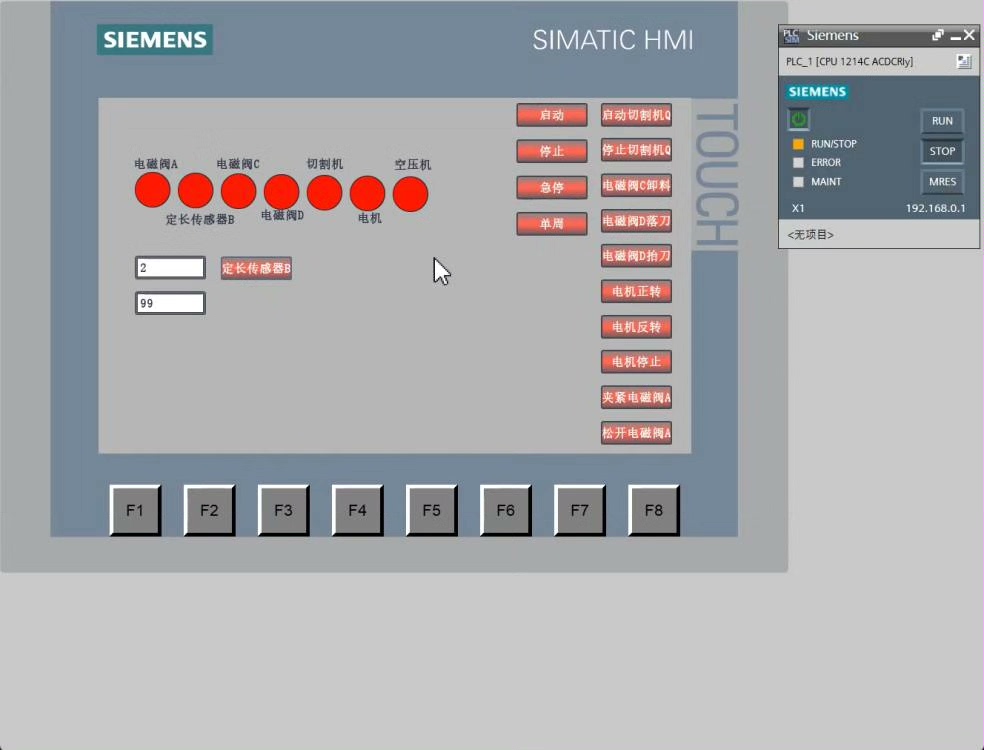Click the SIMATIC HMI title text

tap(613, 40)
